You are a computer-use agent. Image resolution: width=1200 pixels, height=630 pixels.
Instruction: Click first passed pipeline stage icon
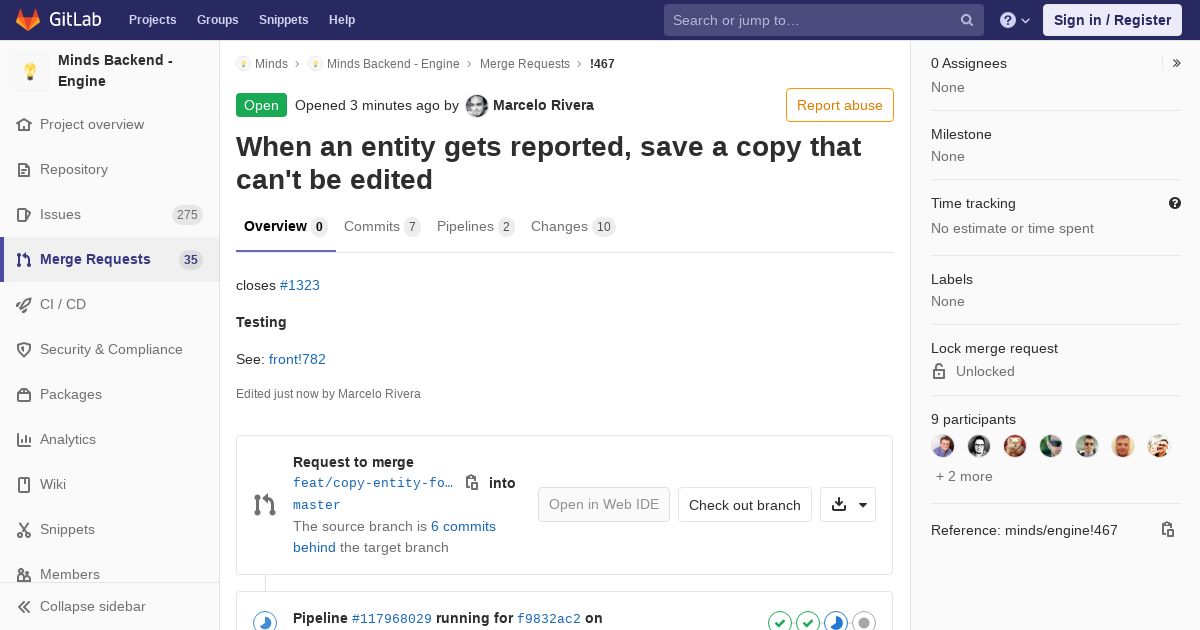coord(780,622)
